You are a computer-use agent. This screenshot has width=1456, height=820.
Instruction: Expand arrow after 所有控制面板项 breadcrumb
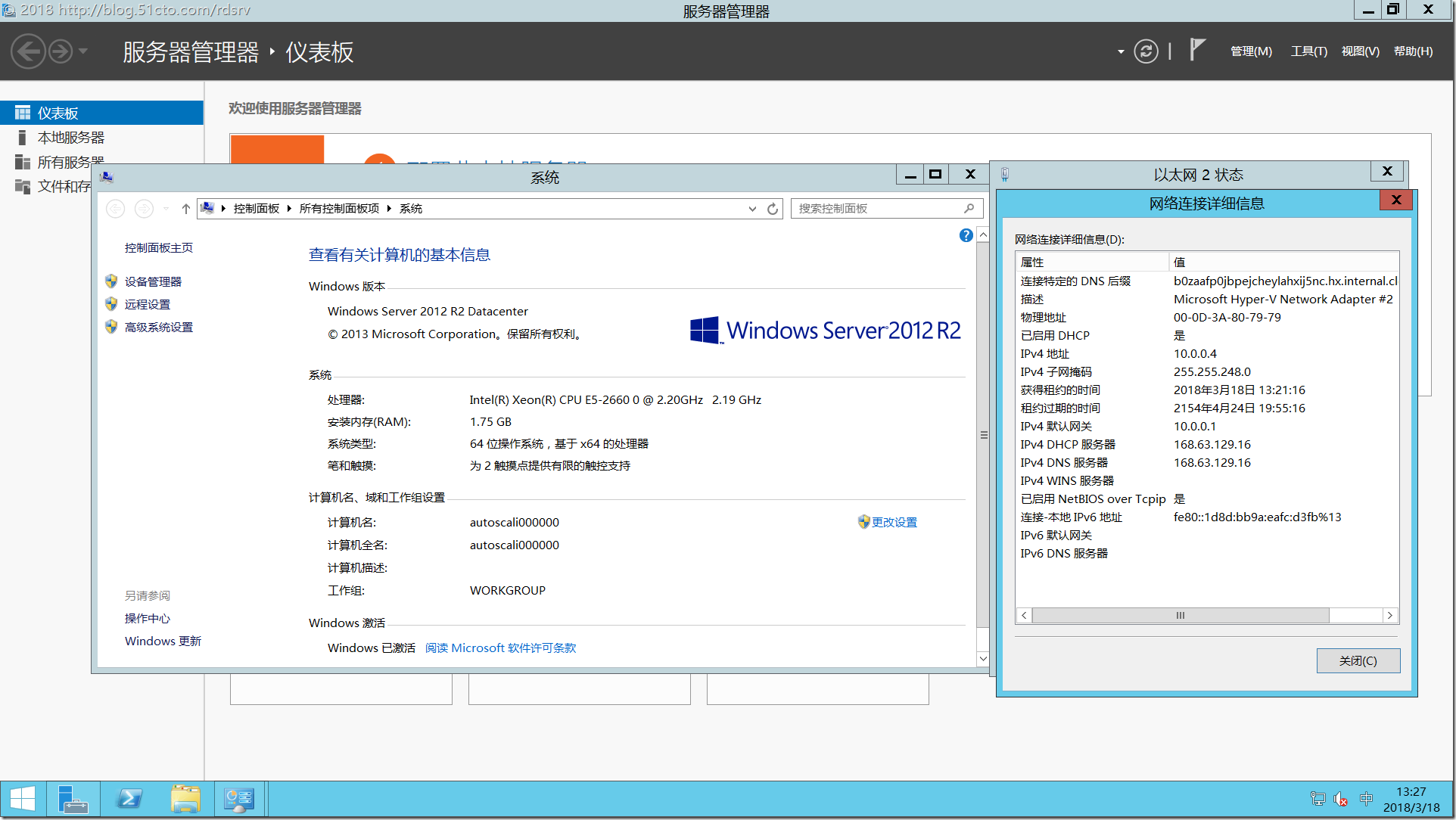pyautogui.click(x=389, y=209)
